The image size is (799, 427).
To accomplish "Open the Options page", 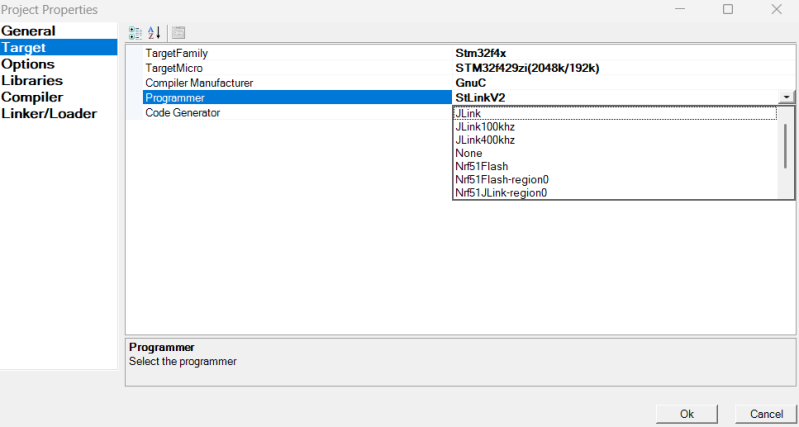I will point(28,64).
